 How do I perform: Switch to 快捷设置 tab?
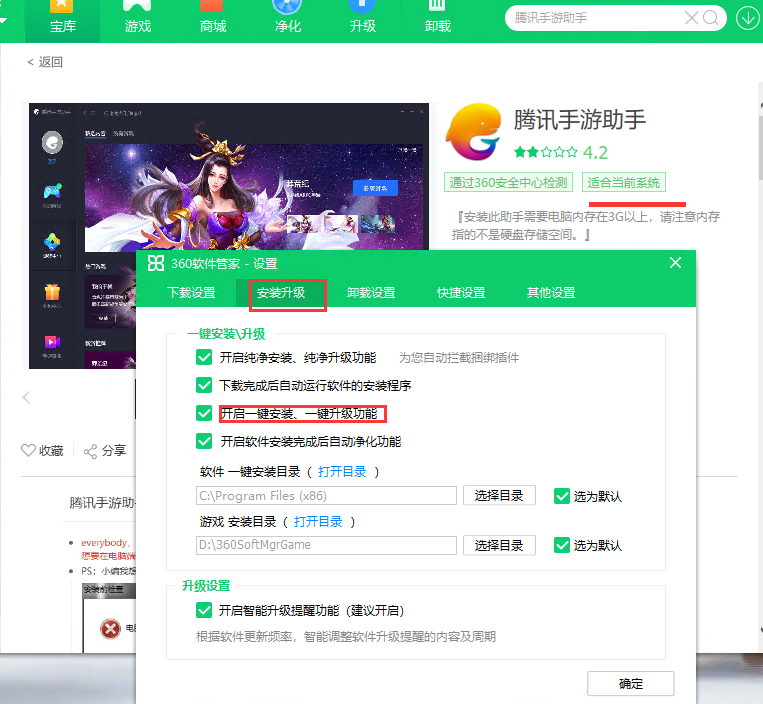pyautogui.click(x=461, y=292)
